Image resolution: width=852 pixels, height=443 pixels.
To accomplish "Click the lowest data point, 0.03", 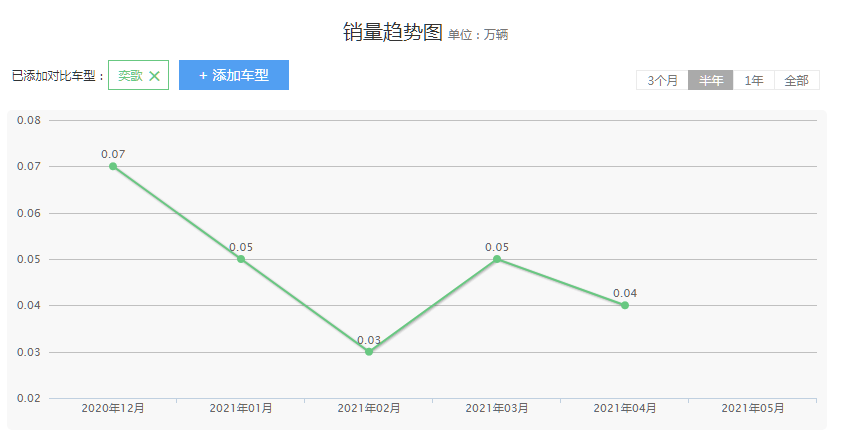I will point(369,352).
